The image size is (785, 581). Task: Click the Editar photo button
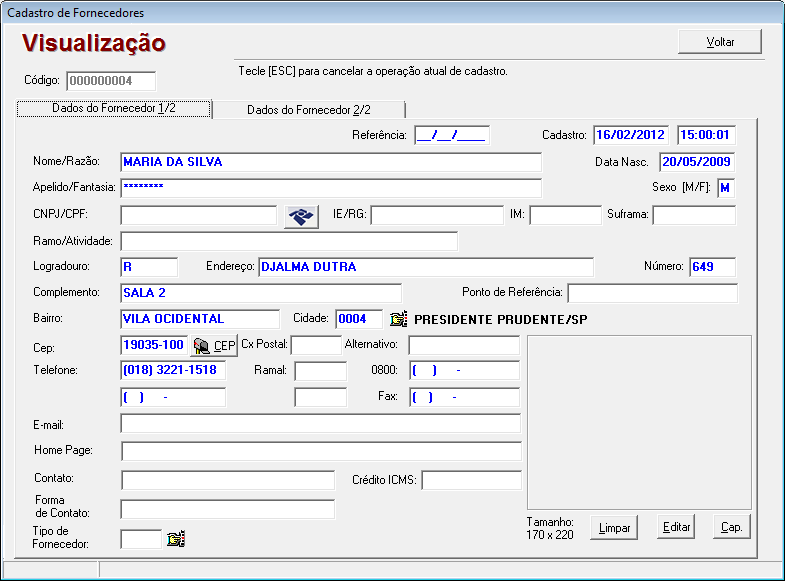[x=676, y=527]
